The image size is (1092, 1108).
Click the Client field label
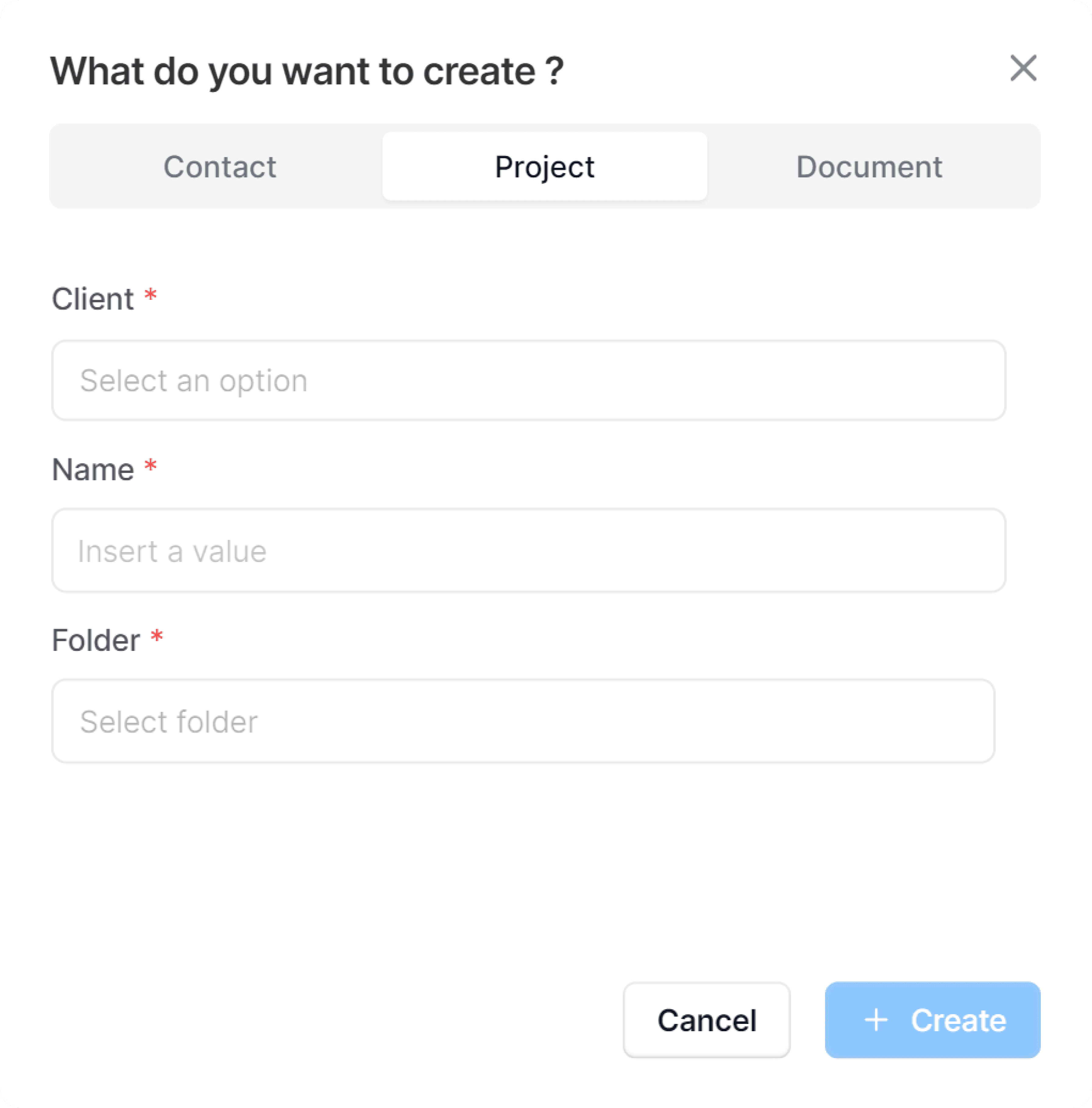93,299
